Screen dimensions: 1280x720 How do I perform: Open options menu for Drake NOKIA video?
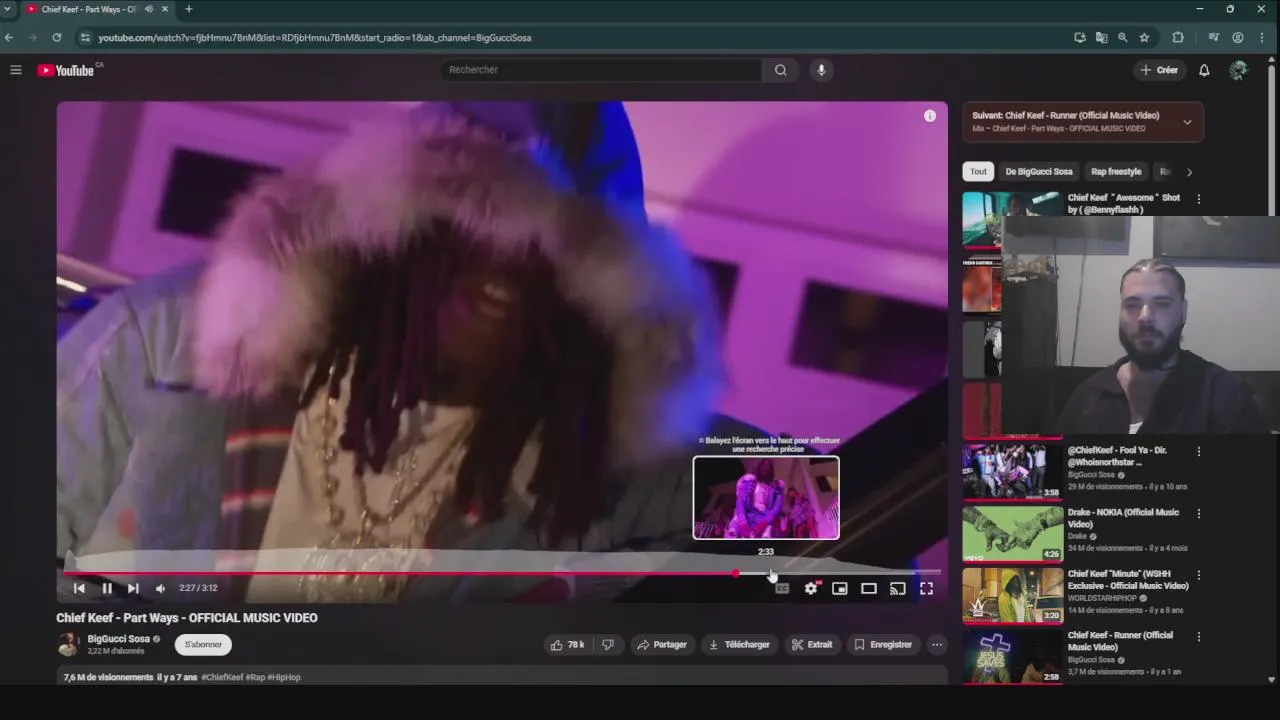(1198, 513)
